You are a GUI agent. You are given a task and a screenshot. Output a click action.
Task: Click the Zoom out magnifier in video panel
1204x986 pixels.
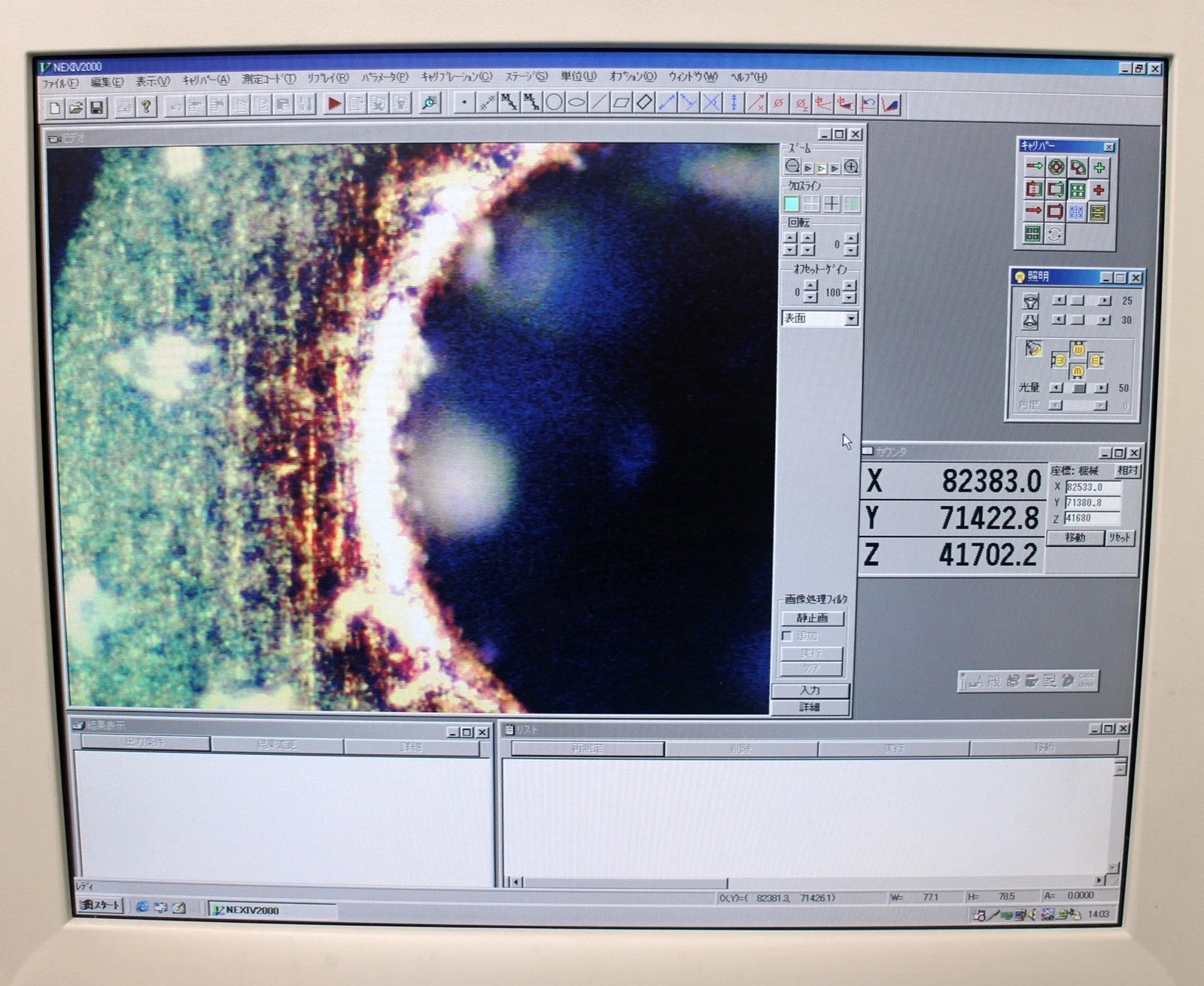pyautogui.click(x=792, y=166)
